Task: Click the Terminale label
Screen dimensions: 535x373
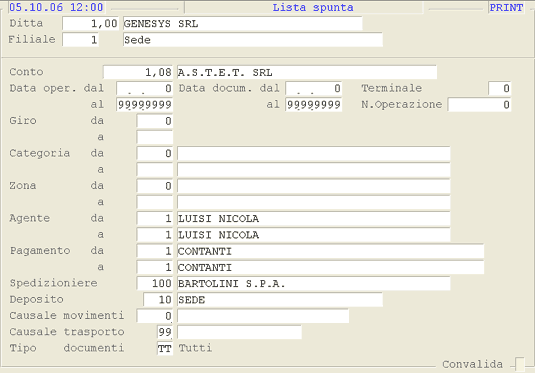Action: pyautogui.click(x=392, y=88)
